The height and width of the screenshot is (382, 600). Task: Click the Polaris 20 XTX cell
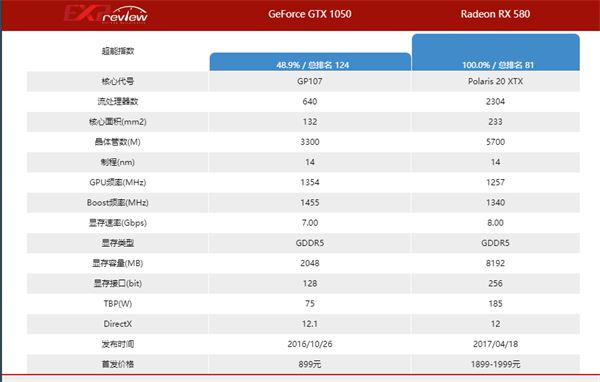pos(496,81)
